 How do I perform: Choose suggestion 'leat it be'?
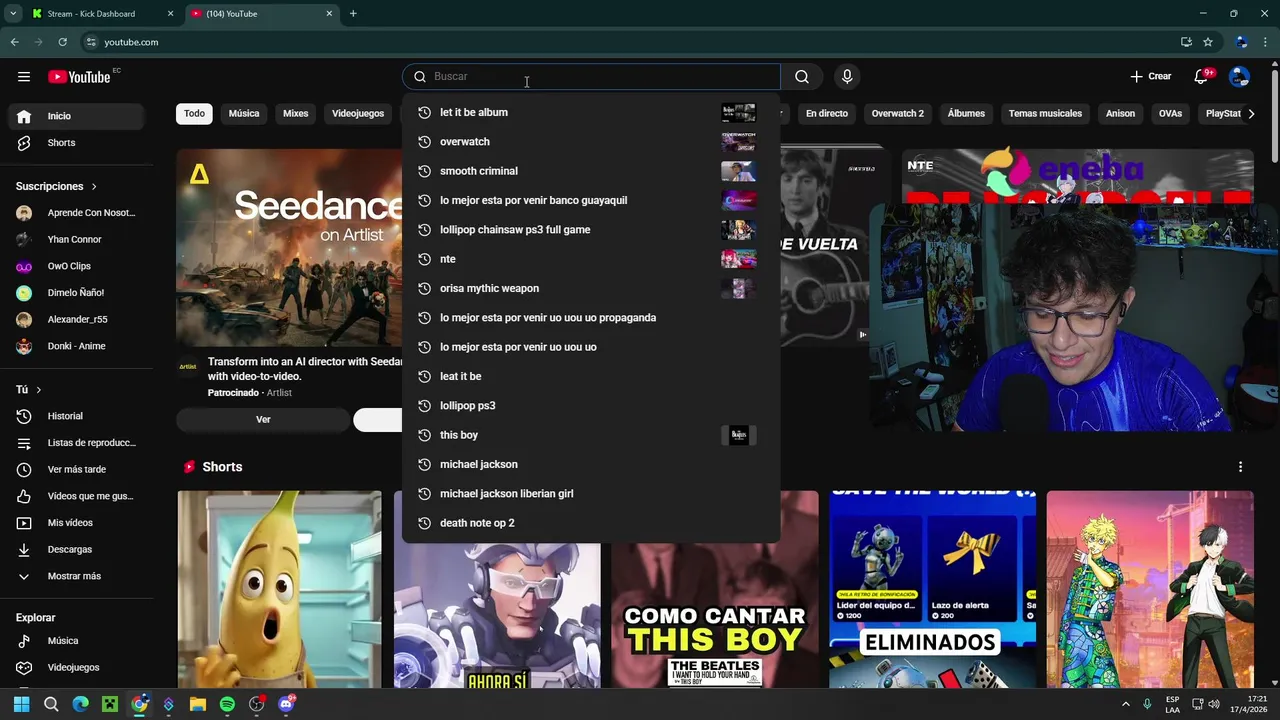coord(591,376)
